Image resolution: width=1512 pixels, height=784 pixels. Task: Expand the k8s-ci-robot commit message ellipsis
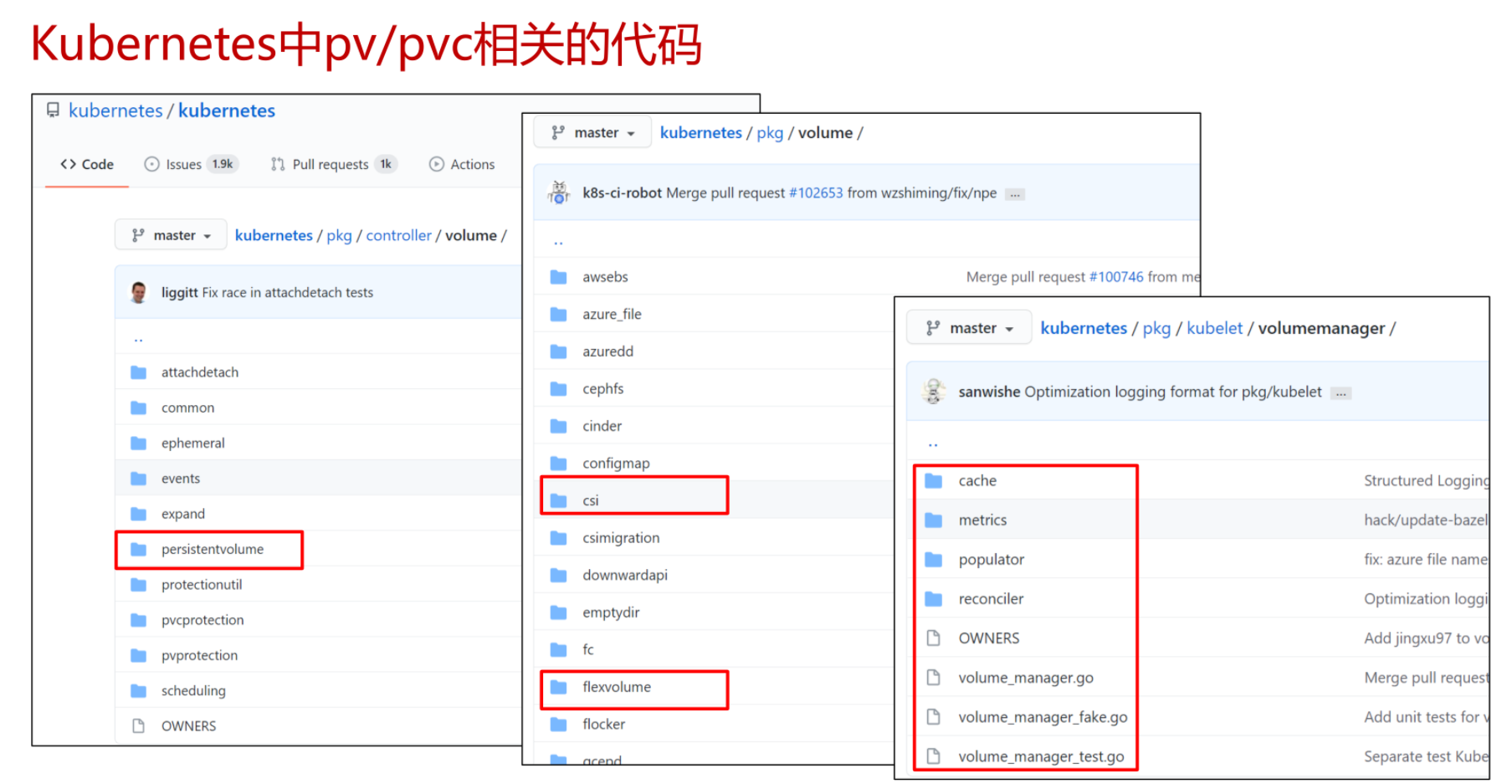click(x=1015, y=194)
